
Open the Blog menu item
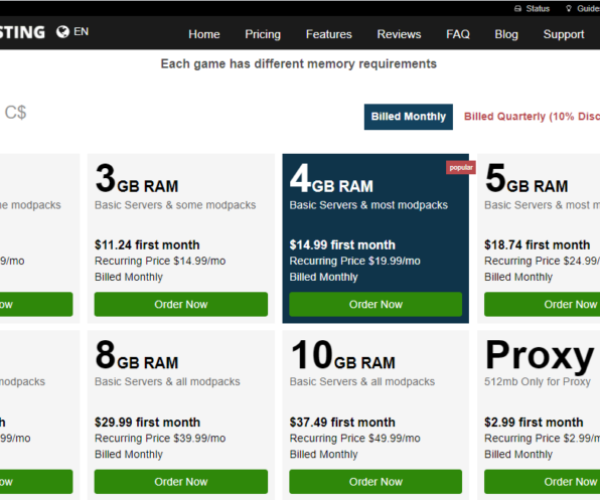pyautogui.click(x=506, y=34)
